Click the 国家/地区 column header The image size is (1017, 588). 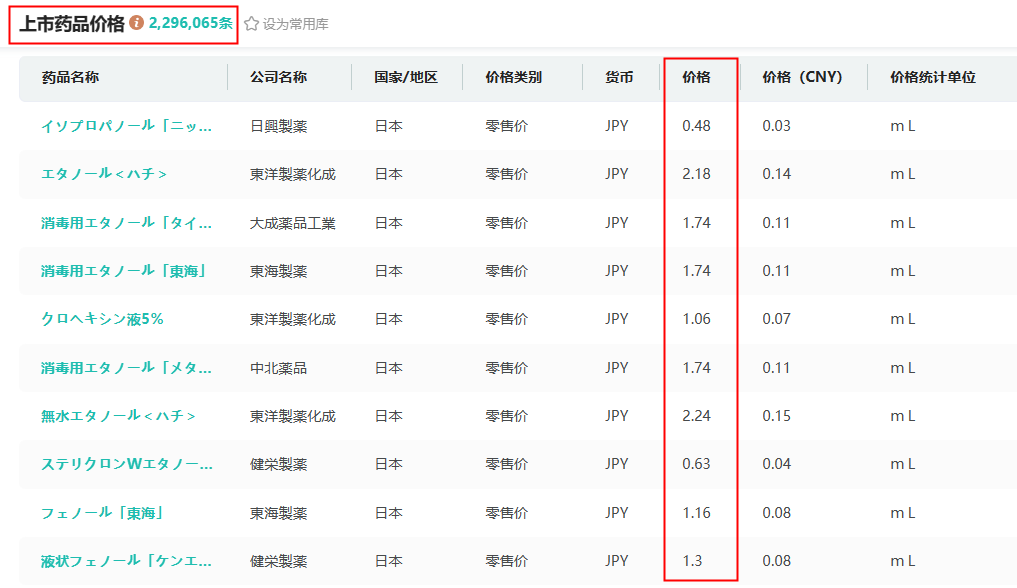tap(406, 77)
